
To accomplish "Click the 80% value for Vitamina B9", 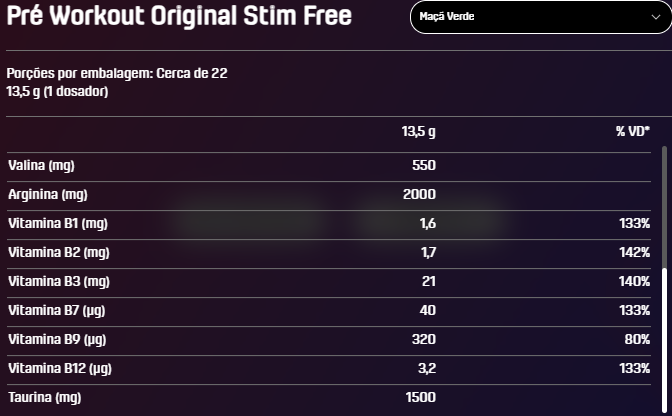I will pyautogui.click(x=637, y=339).
